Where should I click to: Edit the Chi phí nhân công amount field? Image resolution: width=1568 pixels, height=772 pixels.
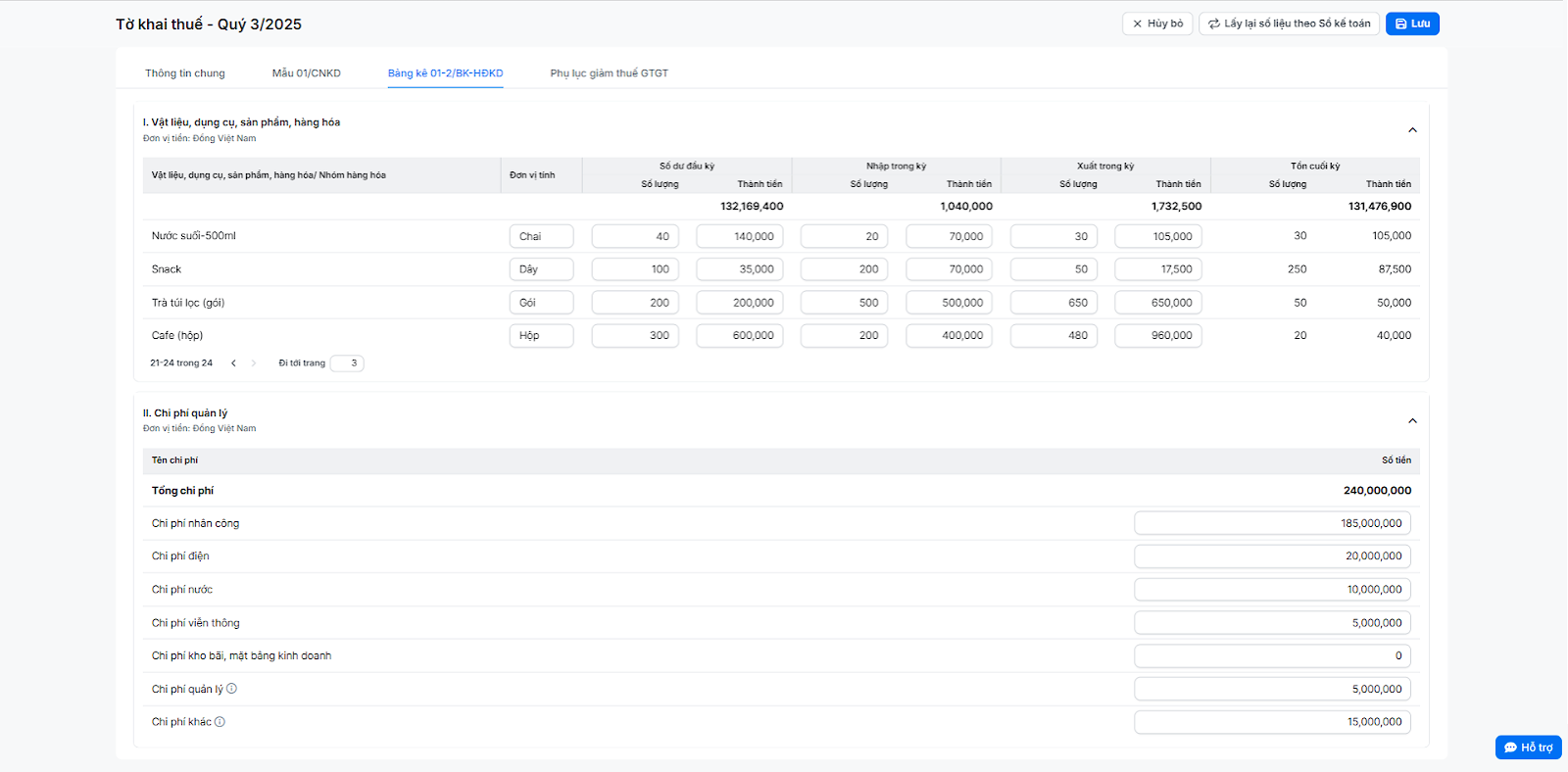tap(1272, 523)
